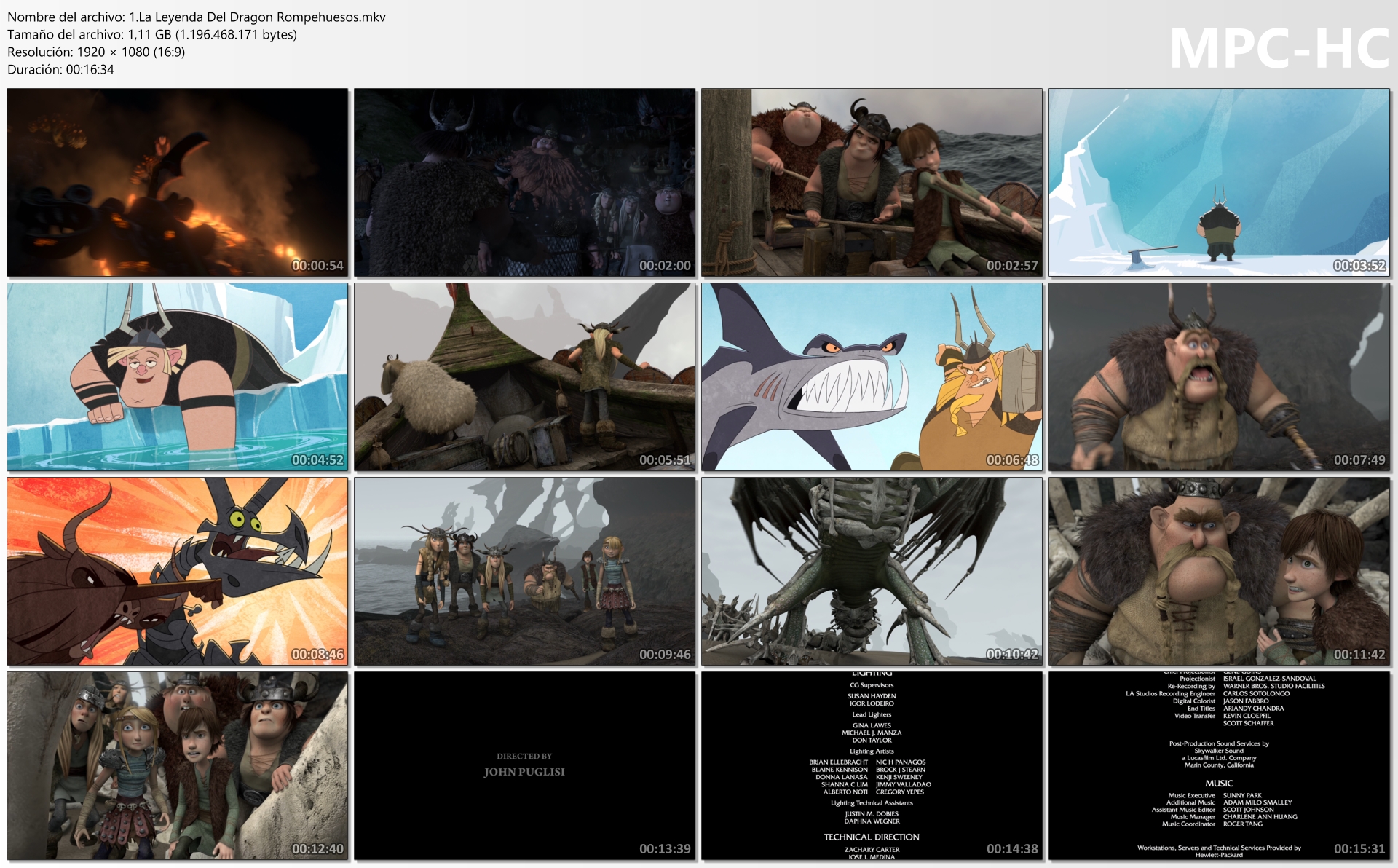This screenshot has height=868, width=1398.
Task: Select the blue iceberg thumbnail at 00:03:52
Action: click(1220, 182)
